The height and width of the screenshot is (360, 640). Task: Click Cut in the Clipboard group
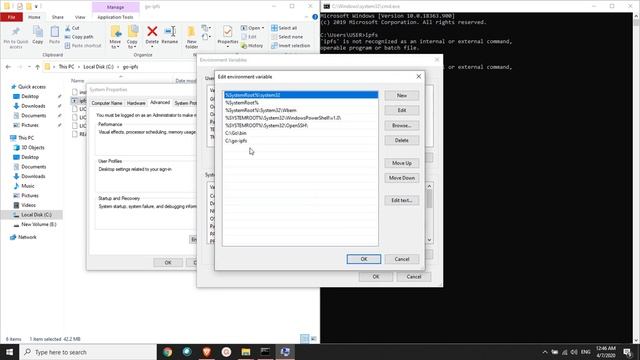coord(72,28)
